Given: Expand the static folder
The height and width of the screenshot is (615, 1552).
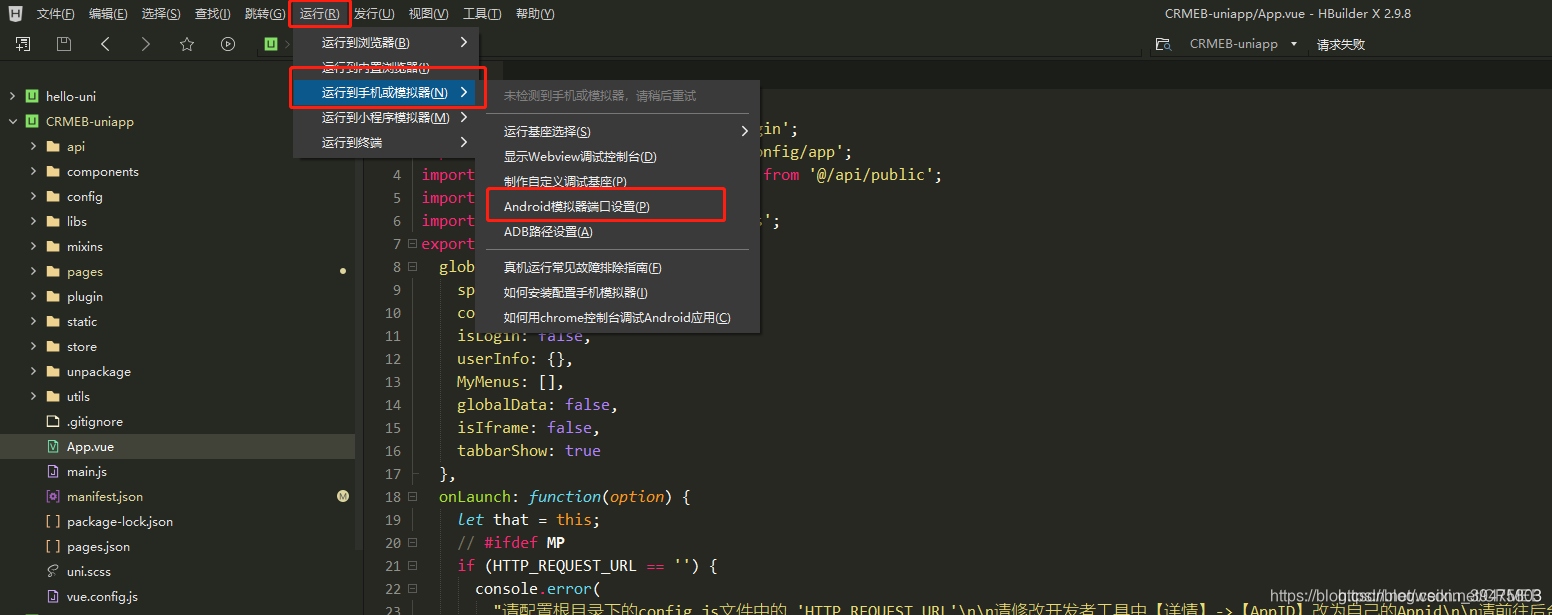Looking at the screenshot, I should click(33, 321).
